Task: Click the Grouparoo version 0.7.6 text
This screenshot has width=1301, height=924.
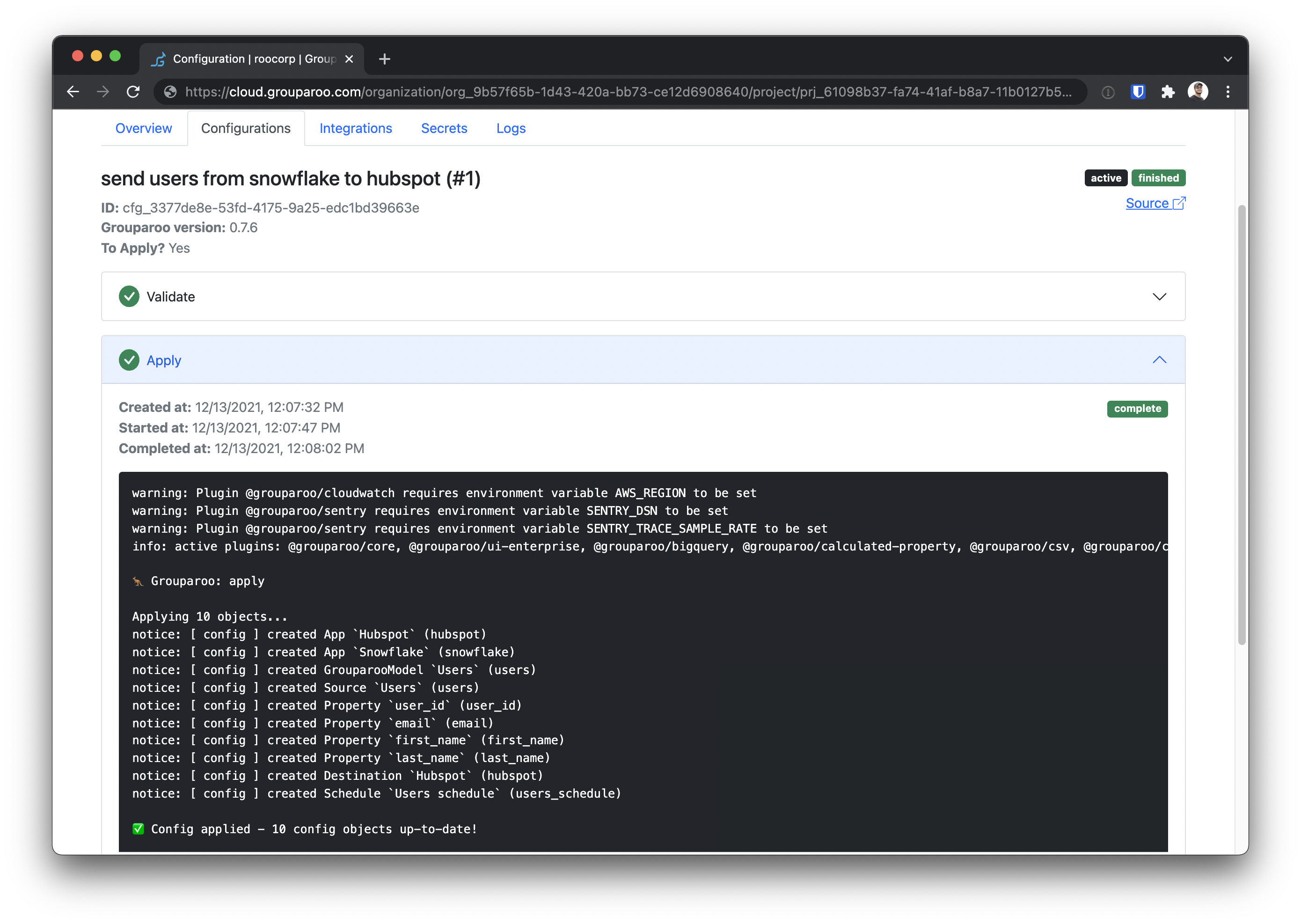Action: tap(179, 227)
